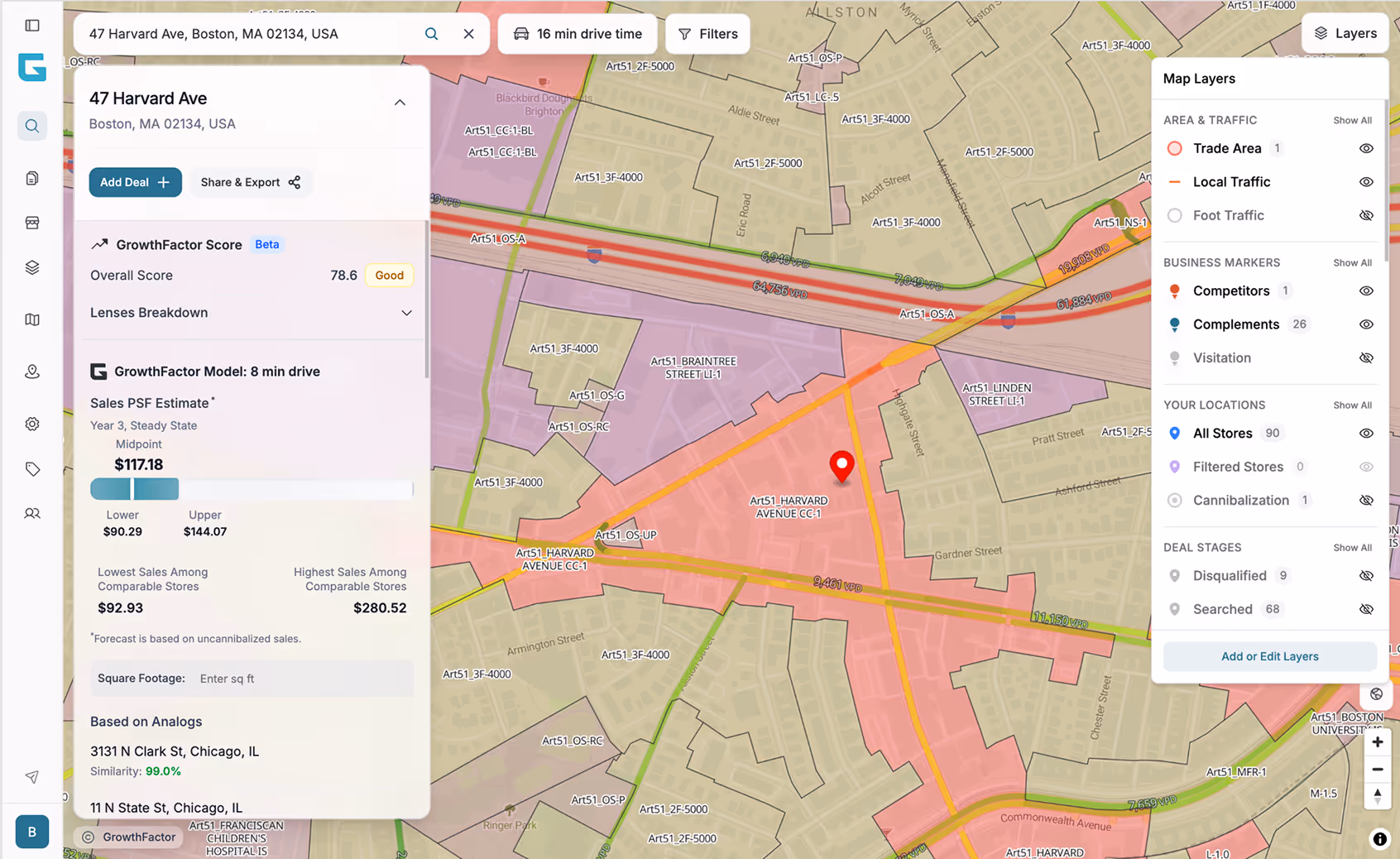Open the location pin icon in the sidebar
Screen dimensions: 1400x859
(32, 372)
